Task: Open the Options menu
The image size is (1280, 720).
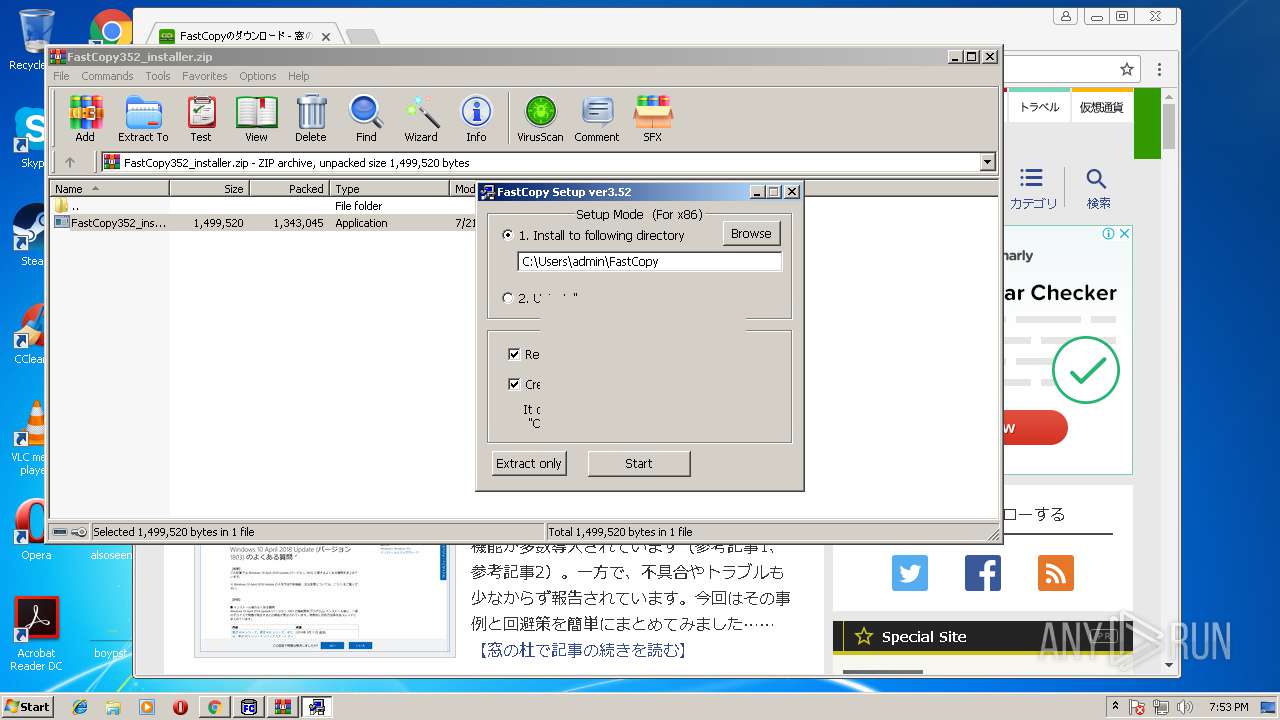Action: pyautogui.click(x=257, y=76)
